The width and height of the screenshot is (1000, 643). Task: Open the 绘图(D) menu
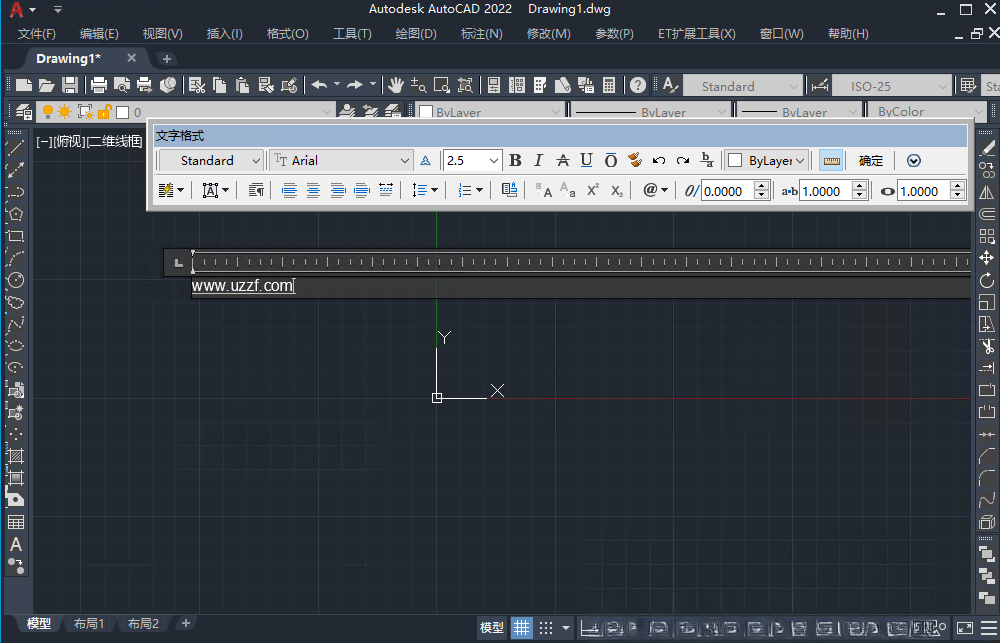coord(416,34)
